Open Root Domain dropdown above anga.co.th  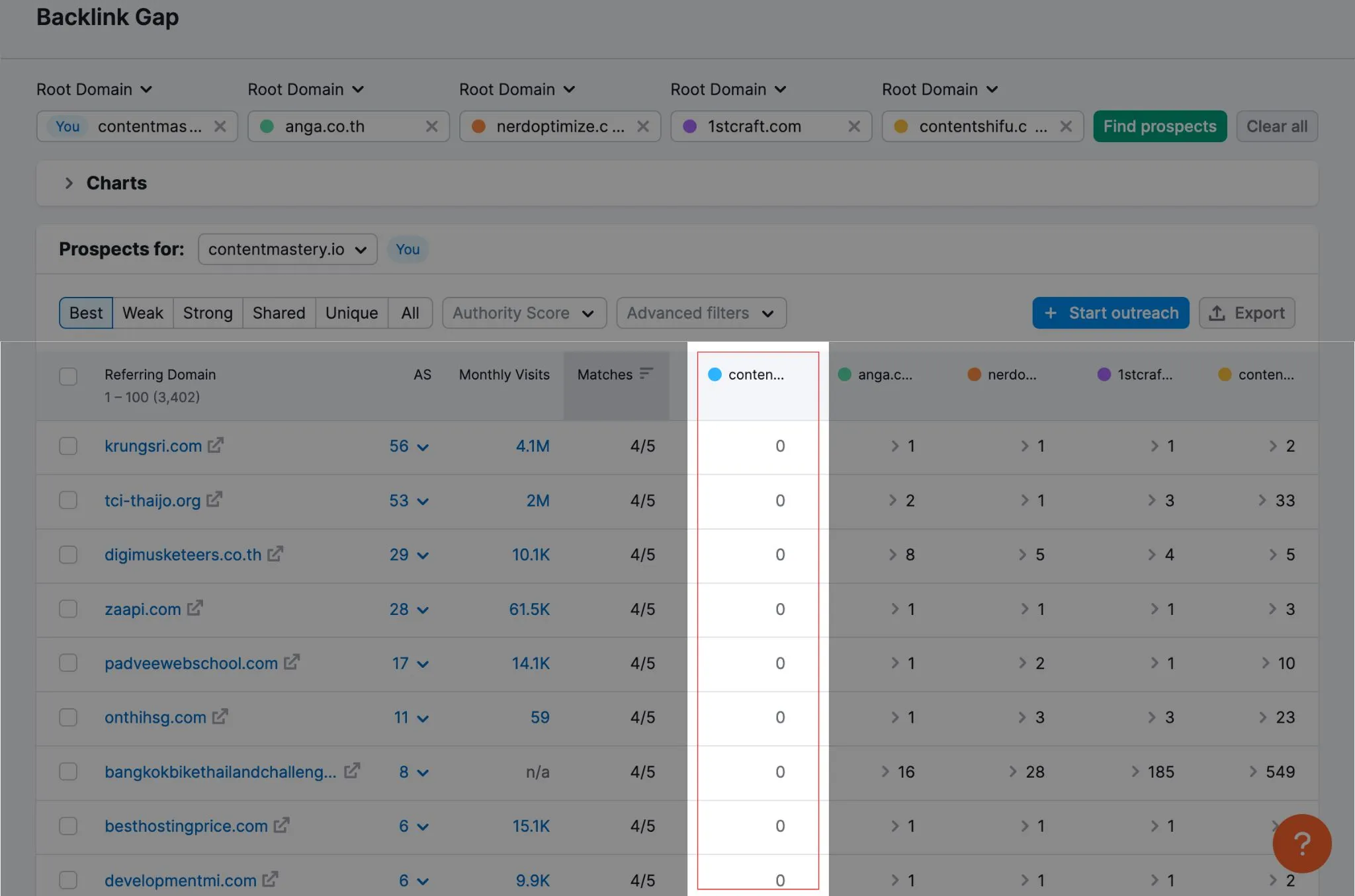coord(306,89)
